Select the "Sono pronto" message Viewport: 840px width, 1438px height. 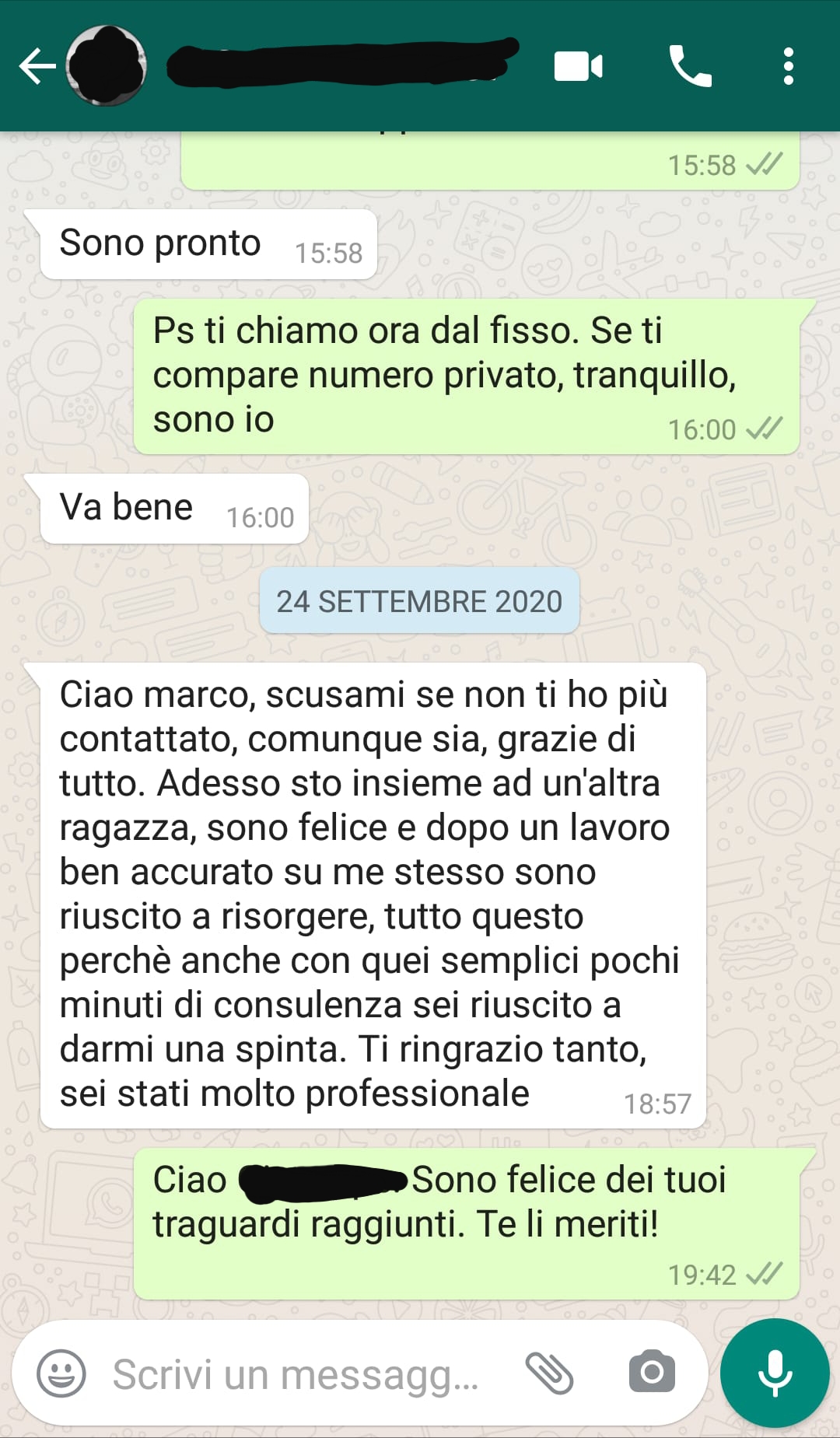point(208,244)
